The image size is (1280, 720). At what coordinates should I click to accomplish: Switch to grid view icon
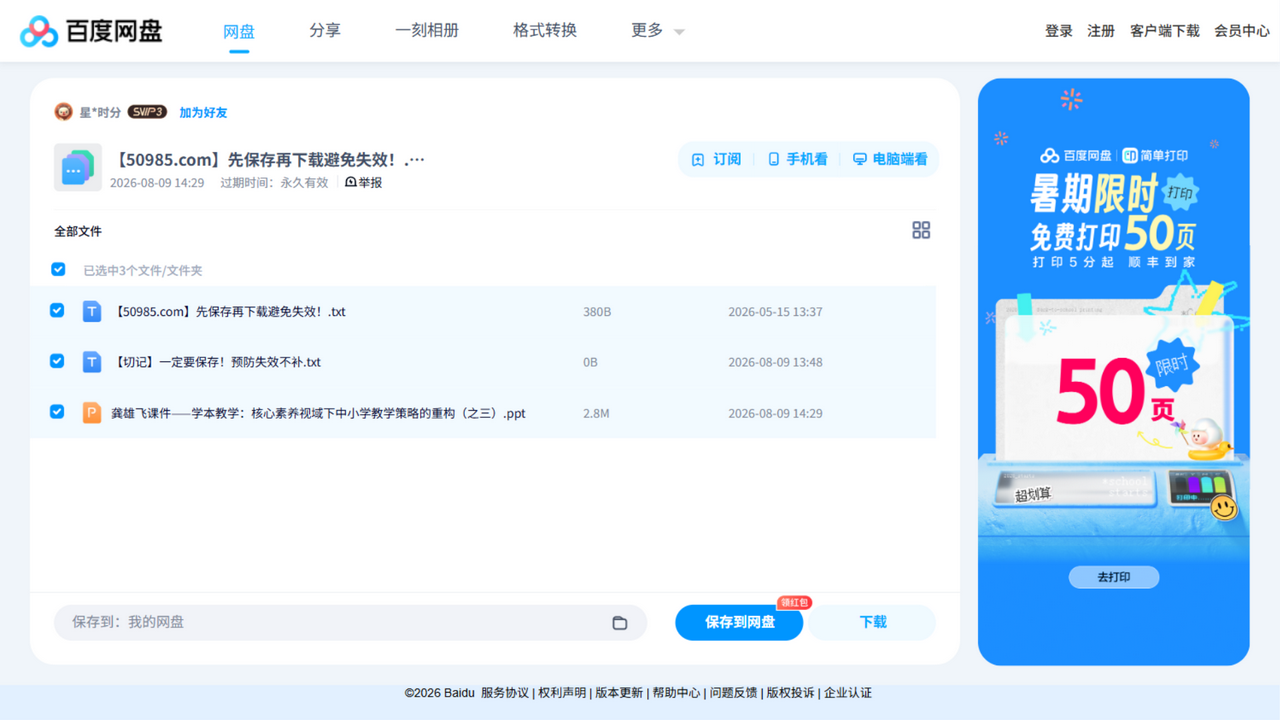click(x=921, y=230)
